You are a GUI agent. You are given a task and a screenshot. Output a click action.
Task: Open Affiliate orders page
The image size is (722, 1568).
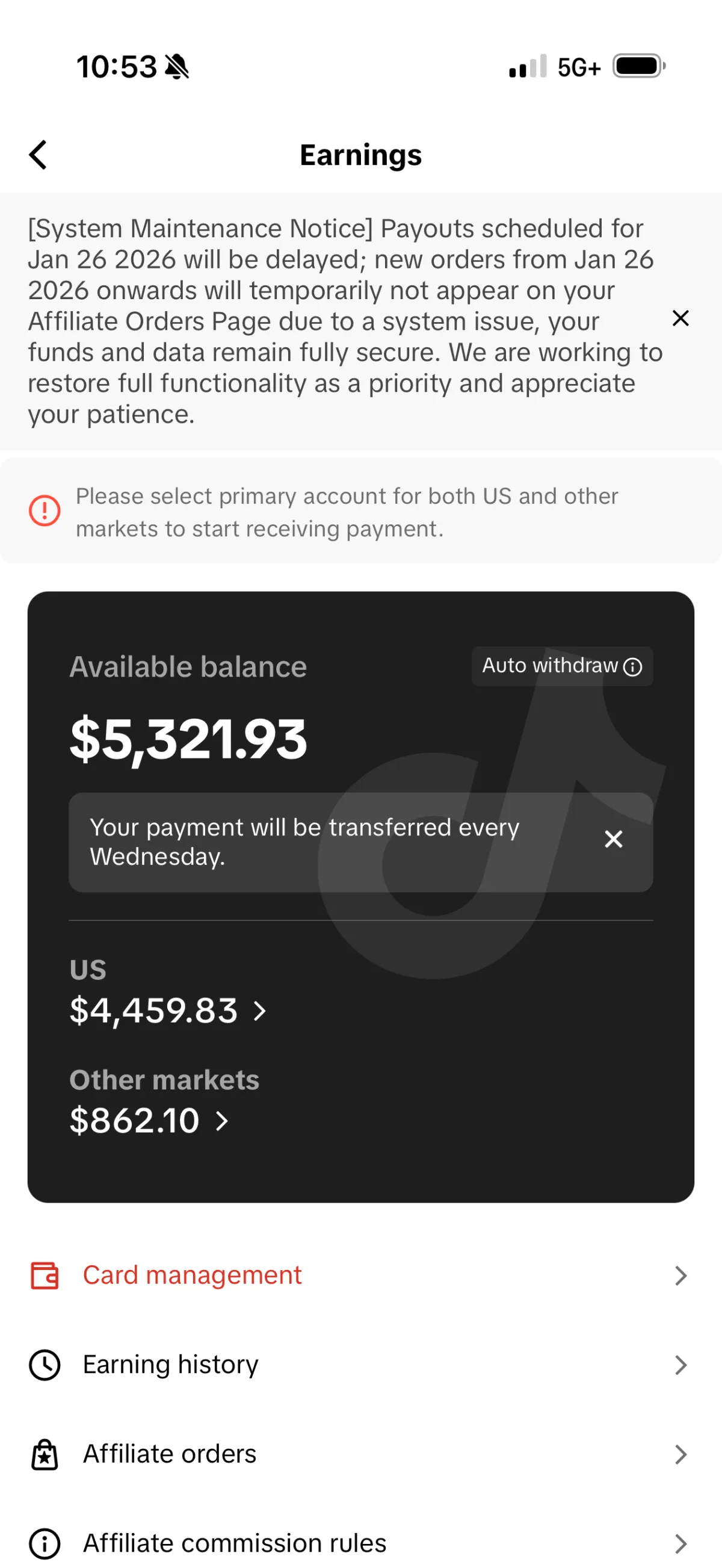pyautogui.click(x=170, y=1454)
